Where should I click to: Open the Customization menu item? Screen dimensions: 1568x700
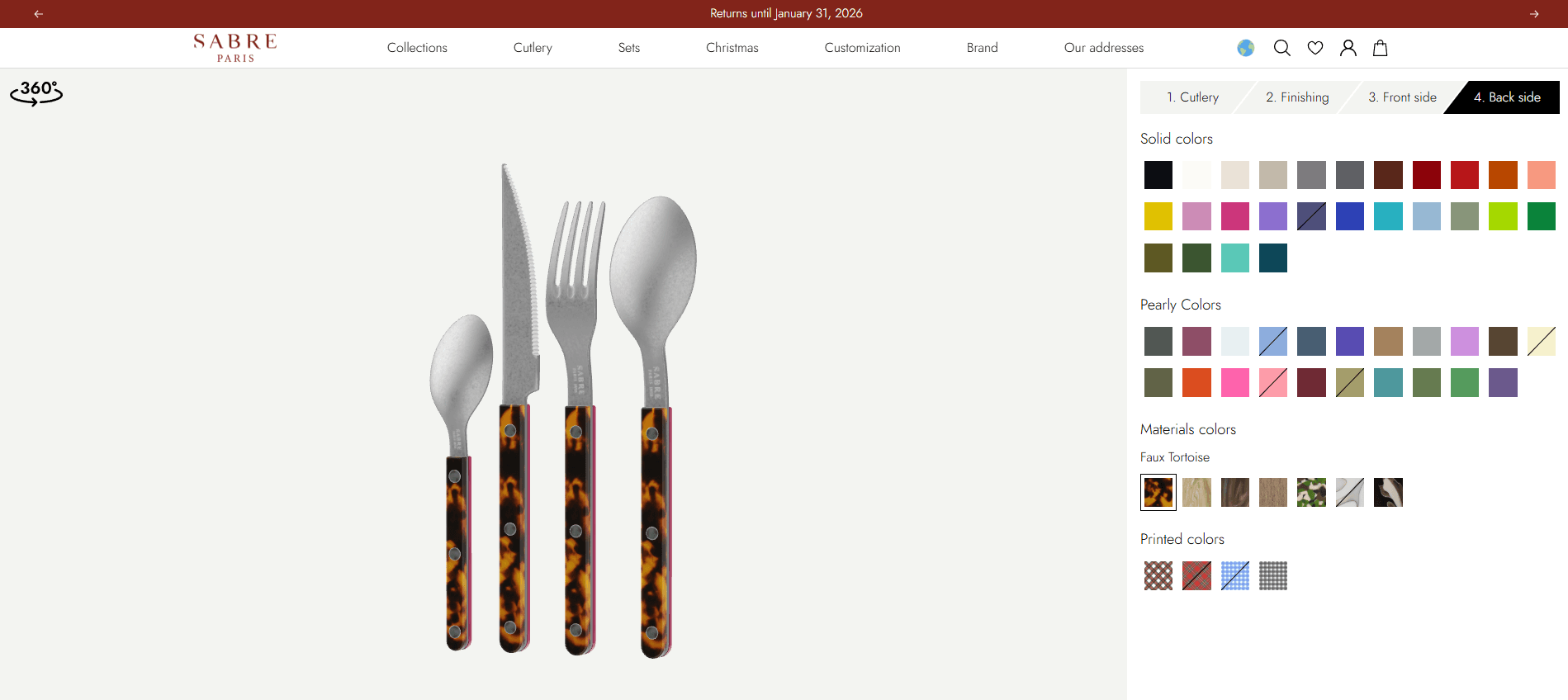coord(862,48)
